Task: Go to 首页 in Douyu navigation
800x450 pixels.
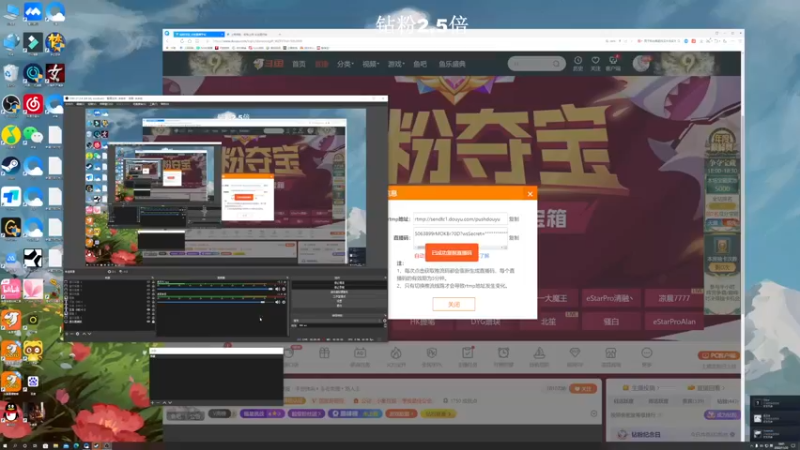Action: [x=299, y=64]
